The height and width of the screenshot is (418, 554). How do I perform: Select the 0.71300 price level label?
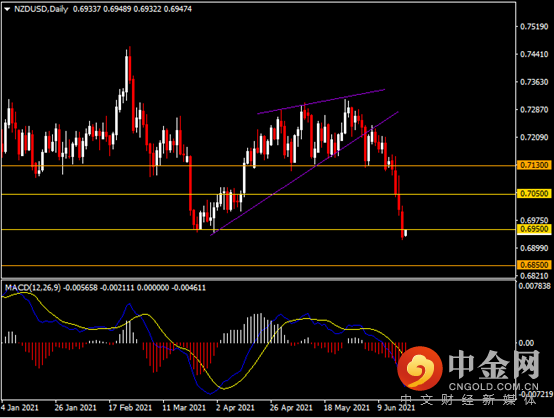[534, 165]
